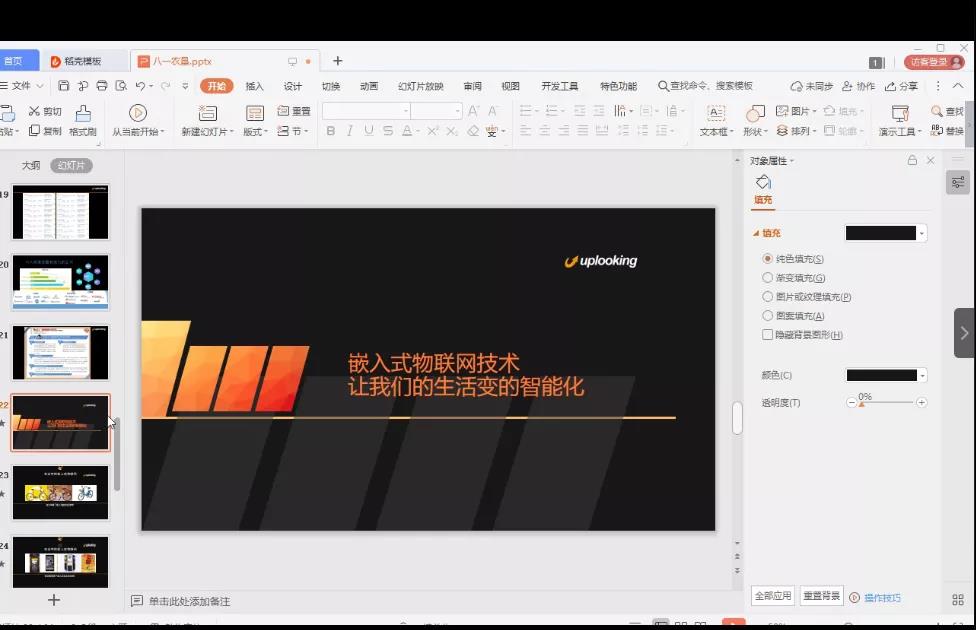Enable 隐藏背景图形(H) checkbox
The image size is (976, 630).
tap(768, 335)
